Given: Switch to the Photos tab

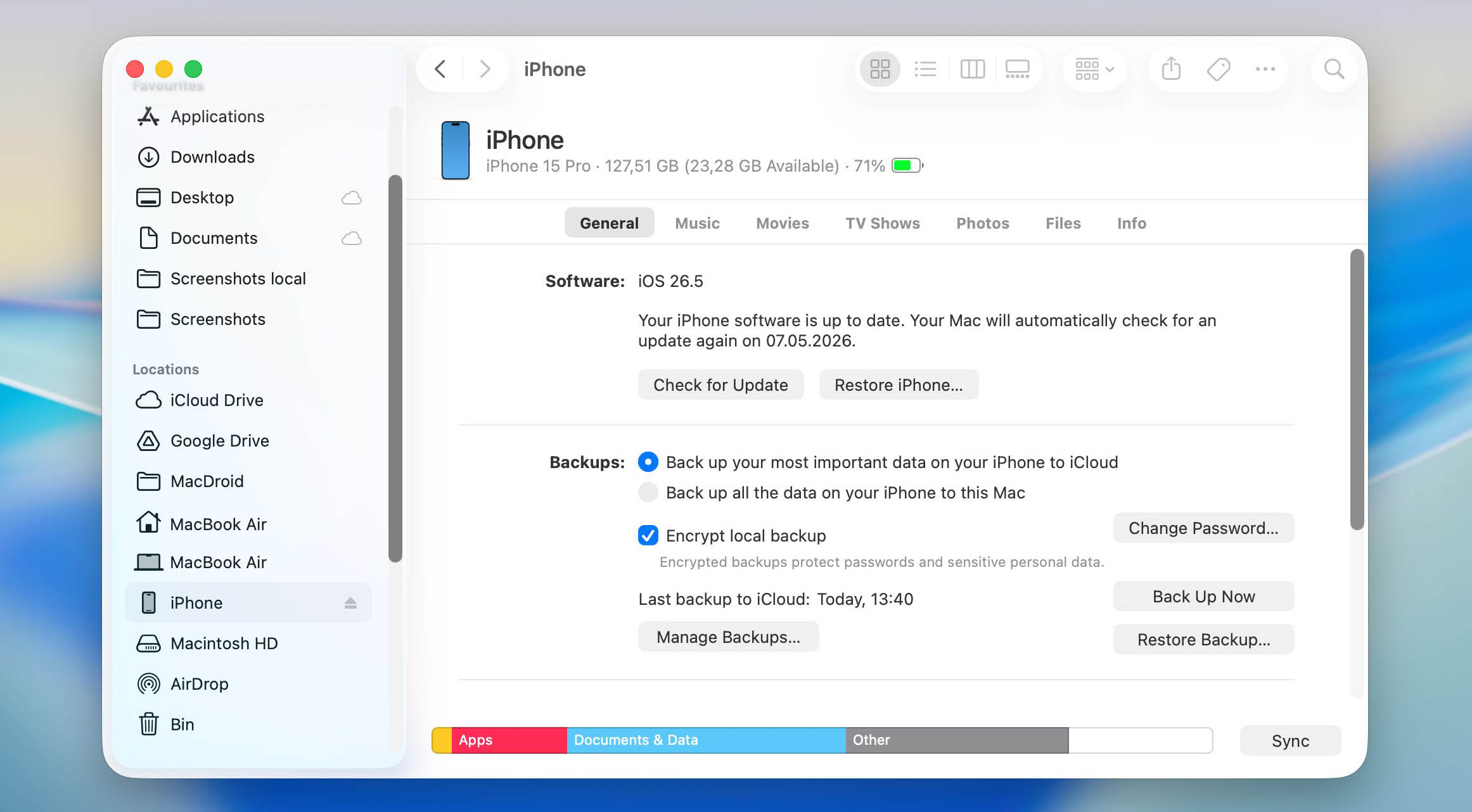Looking at the screenshot, I should [983, 223].
